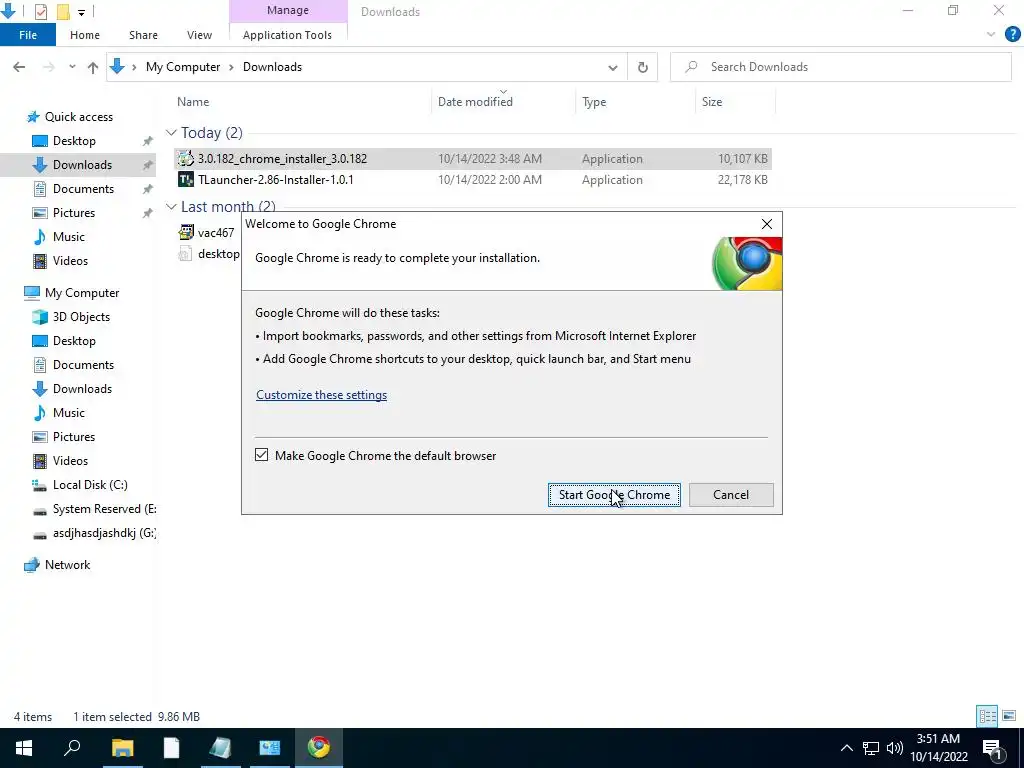Select the vac467 file
This screenshot has height=768, width=1024.
(x=216, y=232)
